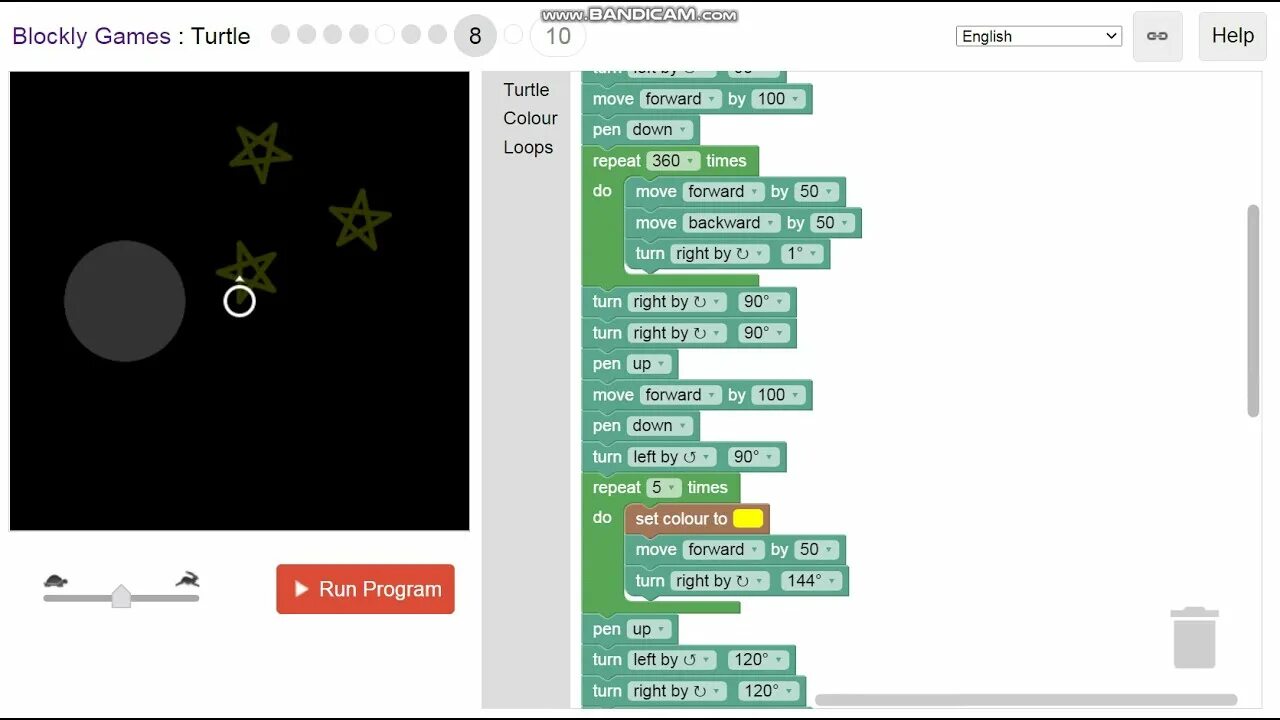Screen dimensions: 1280x720
Task: Select the Loops toolbox category
Action: [528, 147]
